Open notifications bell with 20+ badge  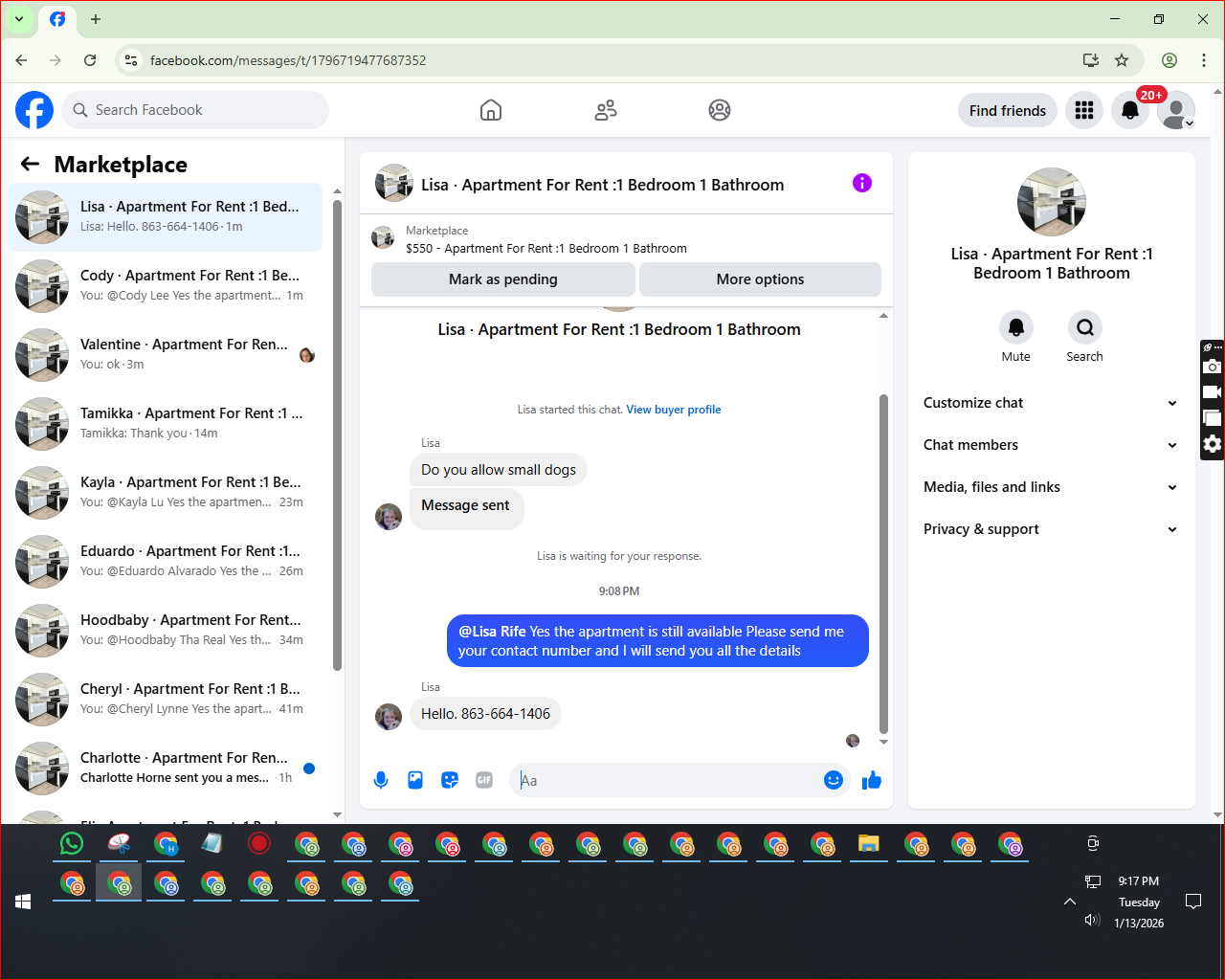point(1130,110)
